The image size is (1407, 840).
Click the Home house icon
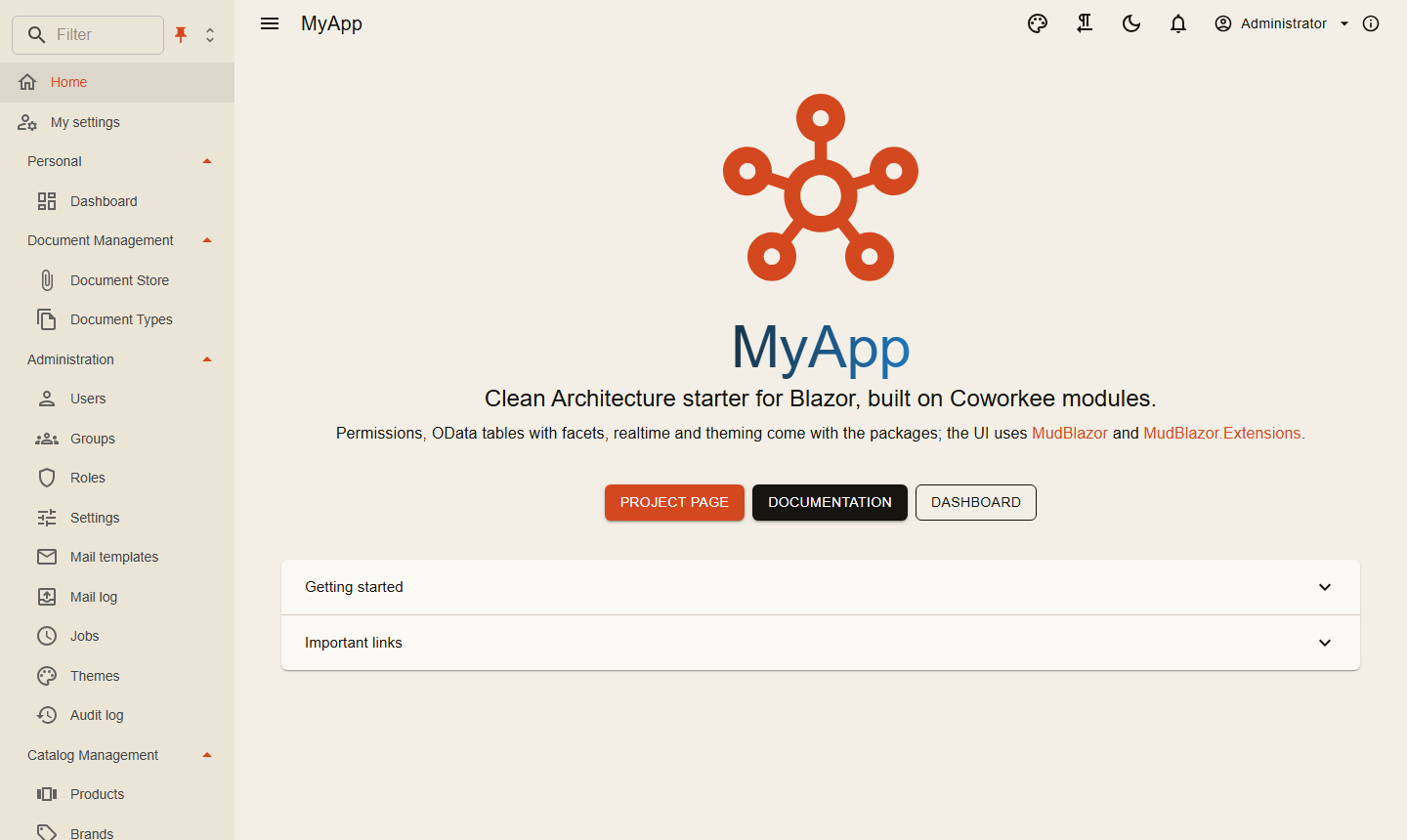(27, 82)
